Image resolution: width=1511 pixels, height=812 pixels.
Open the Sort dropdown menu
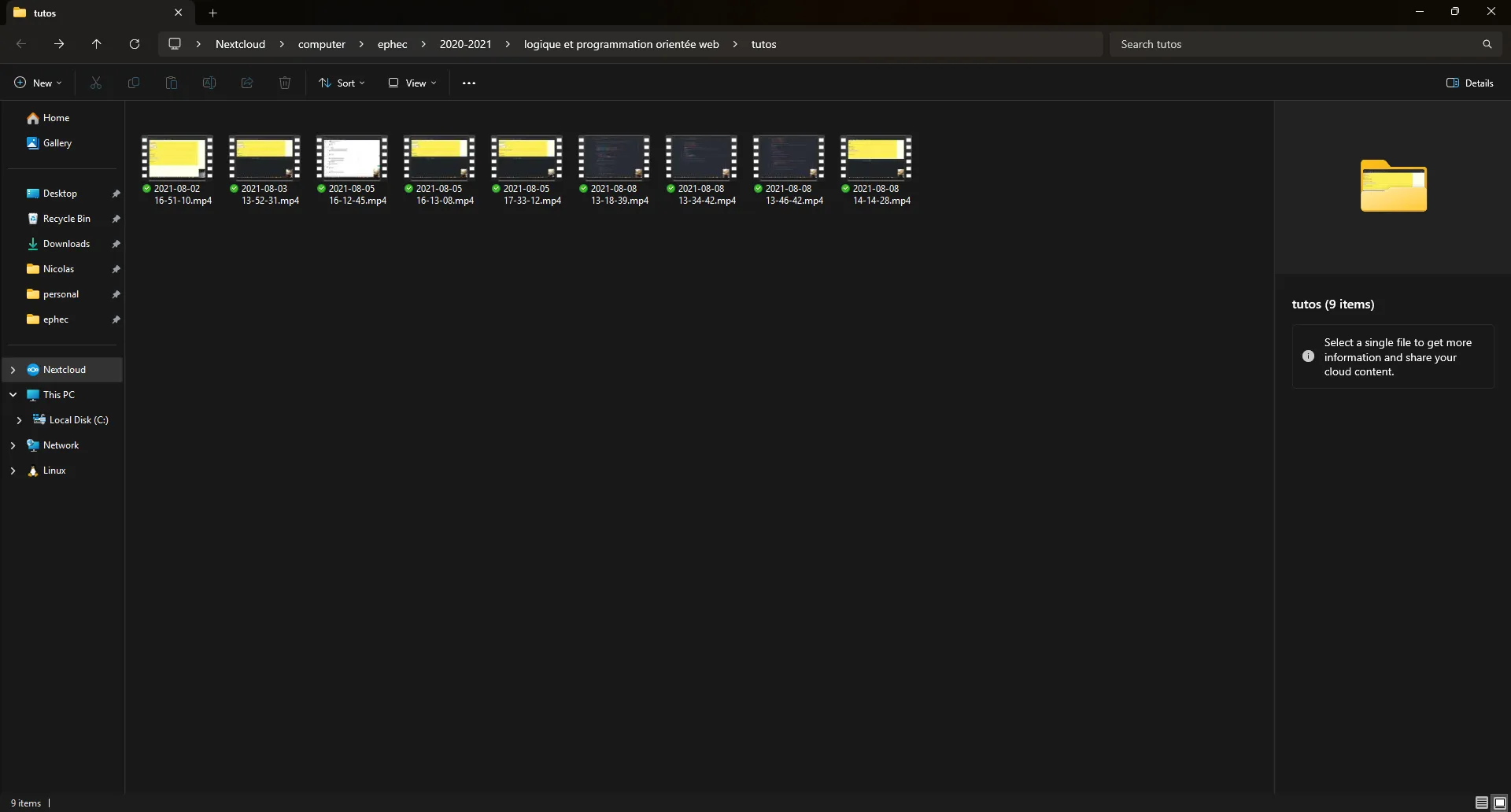click(342, 83)
